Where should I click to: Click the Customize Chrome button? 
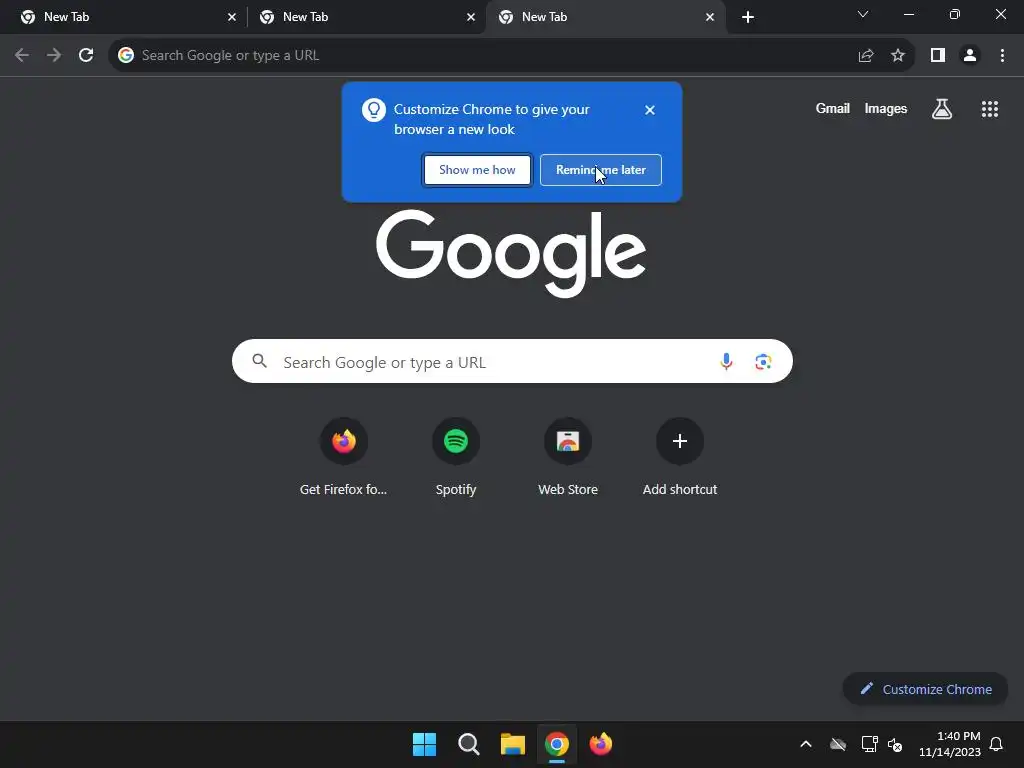925,689
